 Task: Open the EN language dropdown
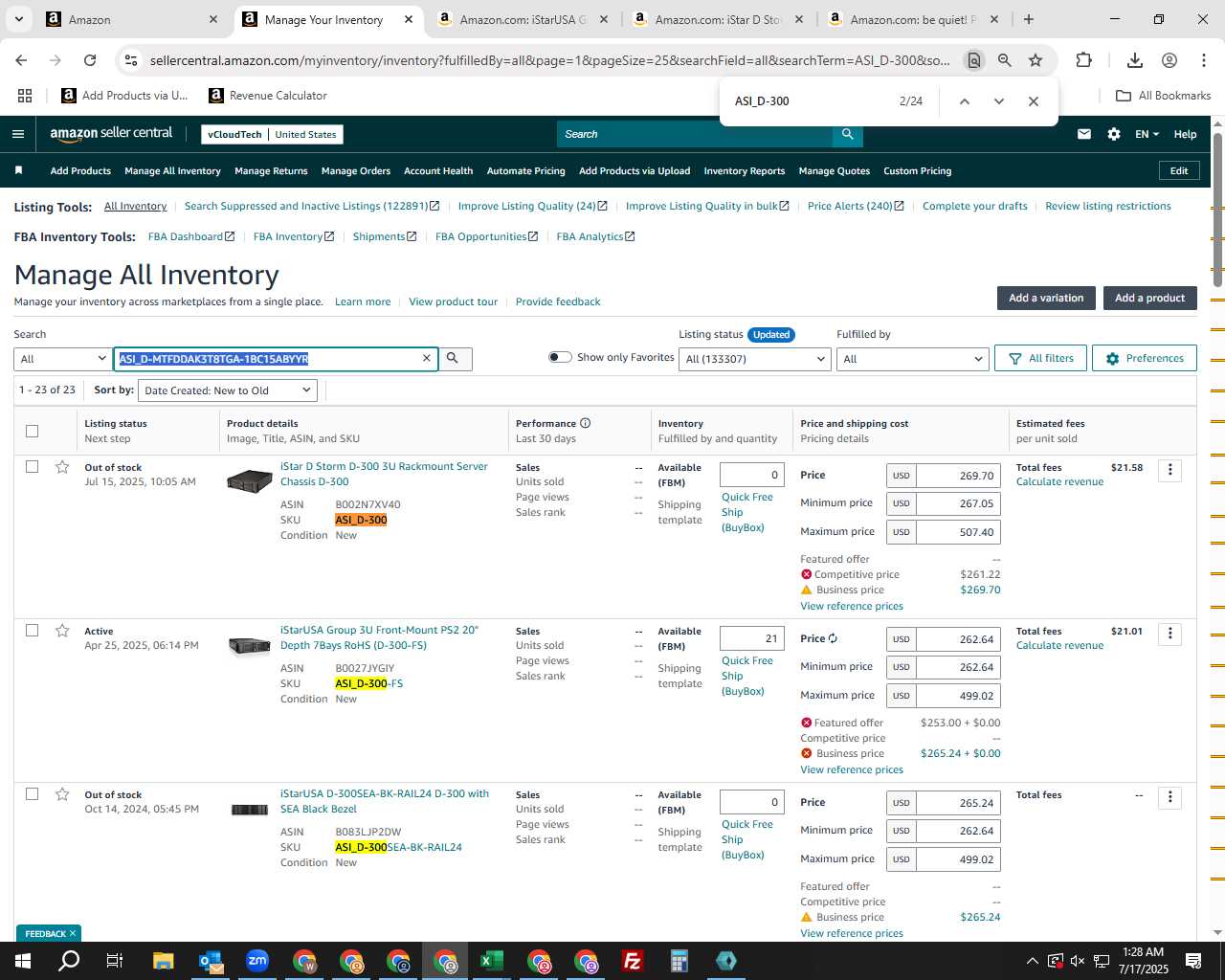[1147, 134]
